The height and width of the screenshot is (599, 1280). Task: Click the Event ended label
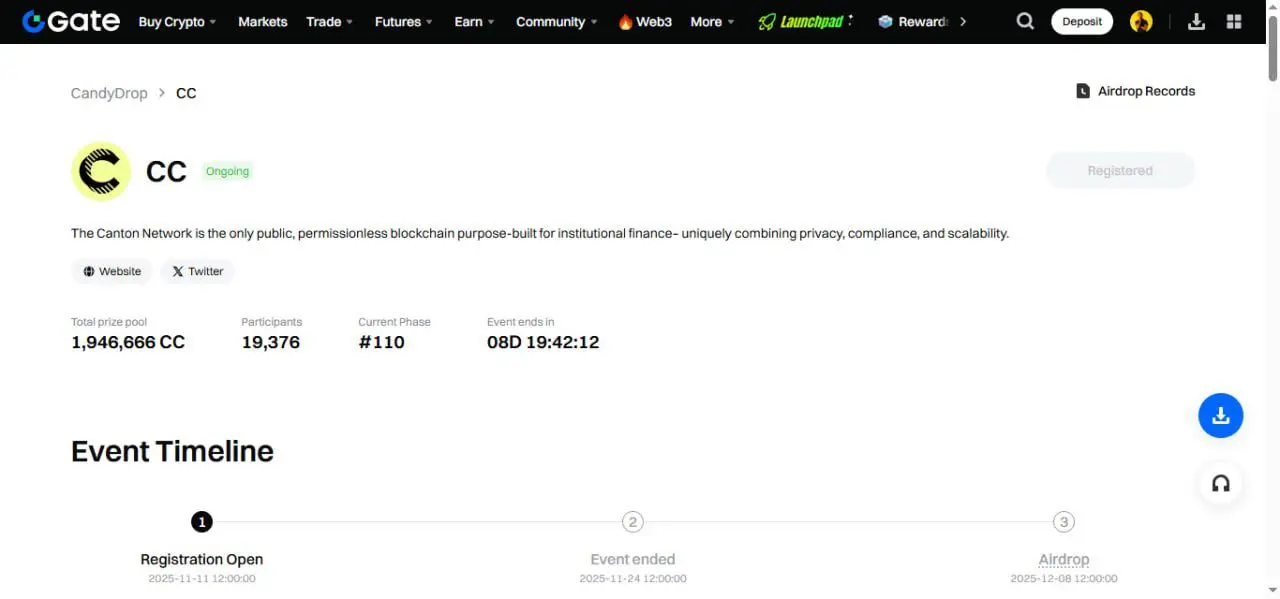tap(633, 559)
